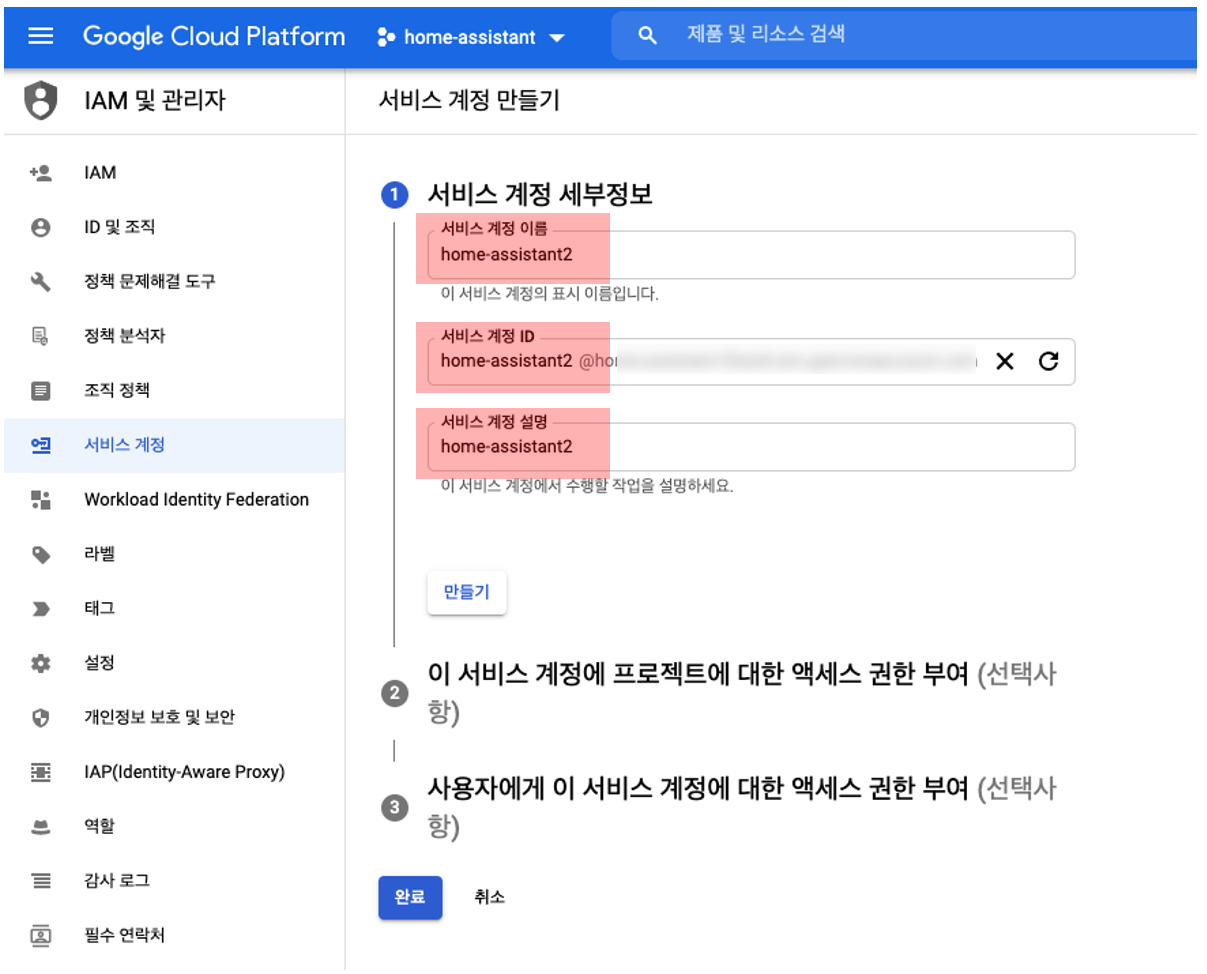Screen dimensions: 1207x974
Task: Expand step 2 프로젝트에 대한 액세스 권한 부여
Action: click(x=742, y=693)
